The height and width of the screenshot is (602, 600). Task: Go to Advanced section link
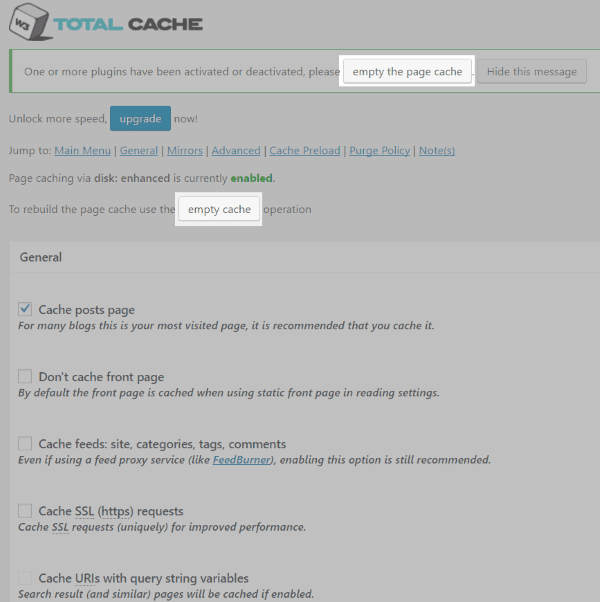point(236,150)
